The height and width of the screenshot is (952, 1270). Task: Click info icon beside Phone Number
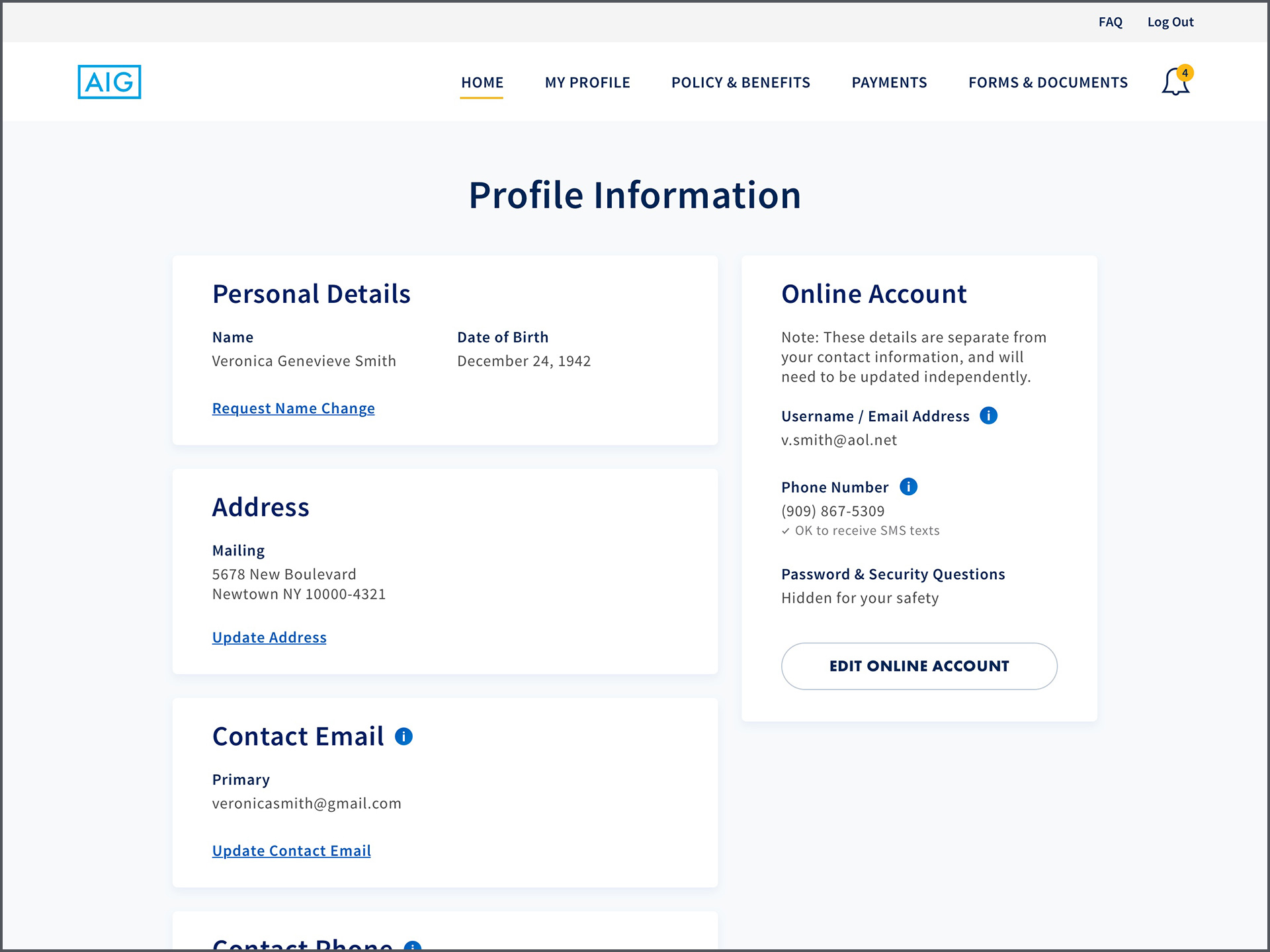(908, 487)
